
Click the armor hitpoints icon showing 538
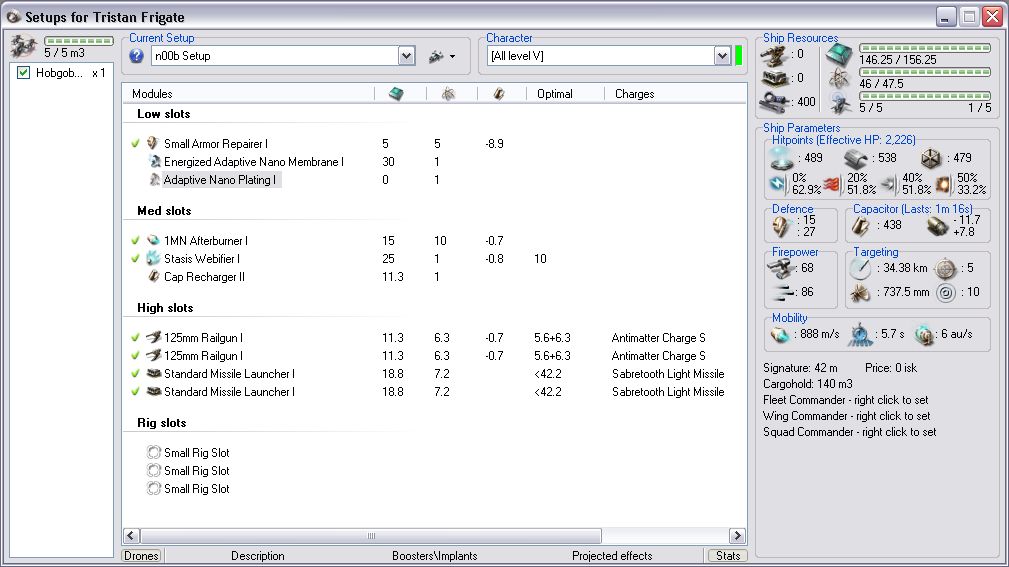[x=856, y=158]
